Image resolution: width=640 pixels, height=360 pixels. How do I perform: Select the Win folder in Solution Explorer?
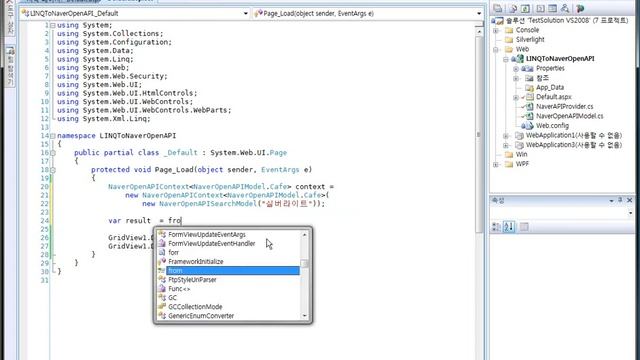[x=521, y=155]
